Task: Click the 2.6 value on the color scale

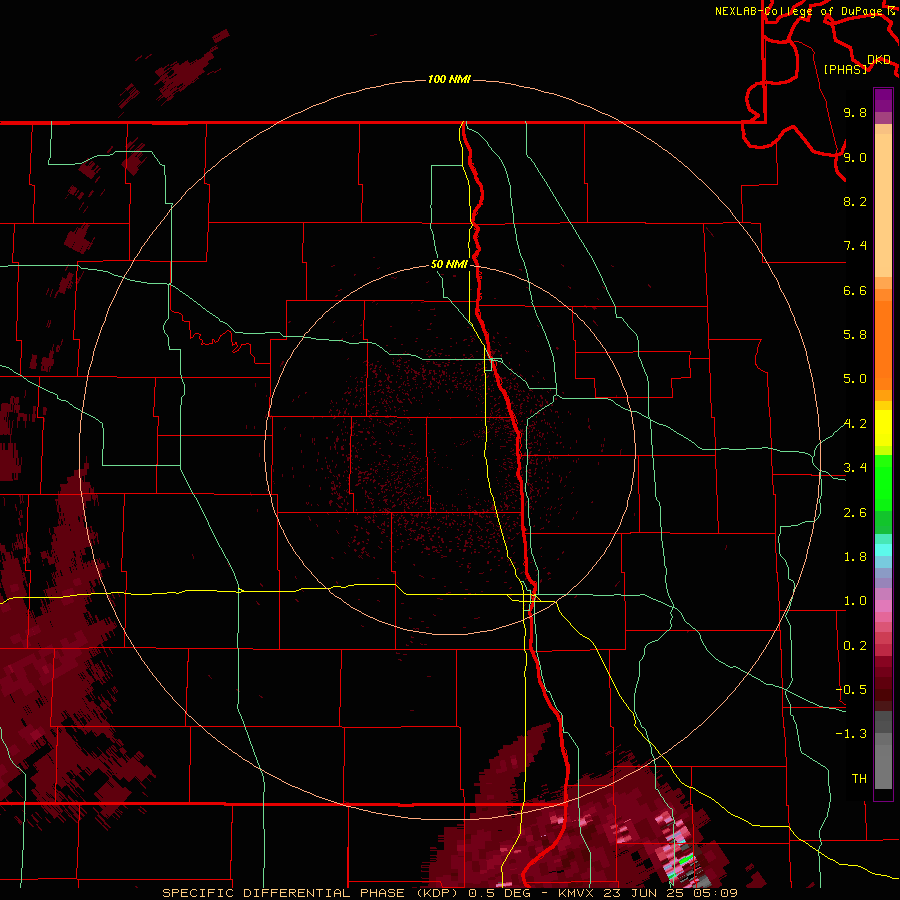Action: point(855,513)
